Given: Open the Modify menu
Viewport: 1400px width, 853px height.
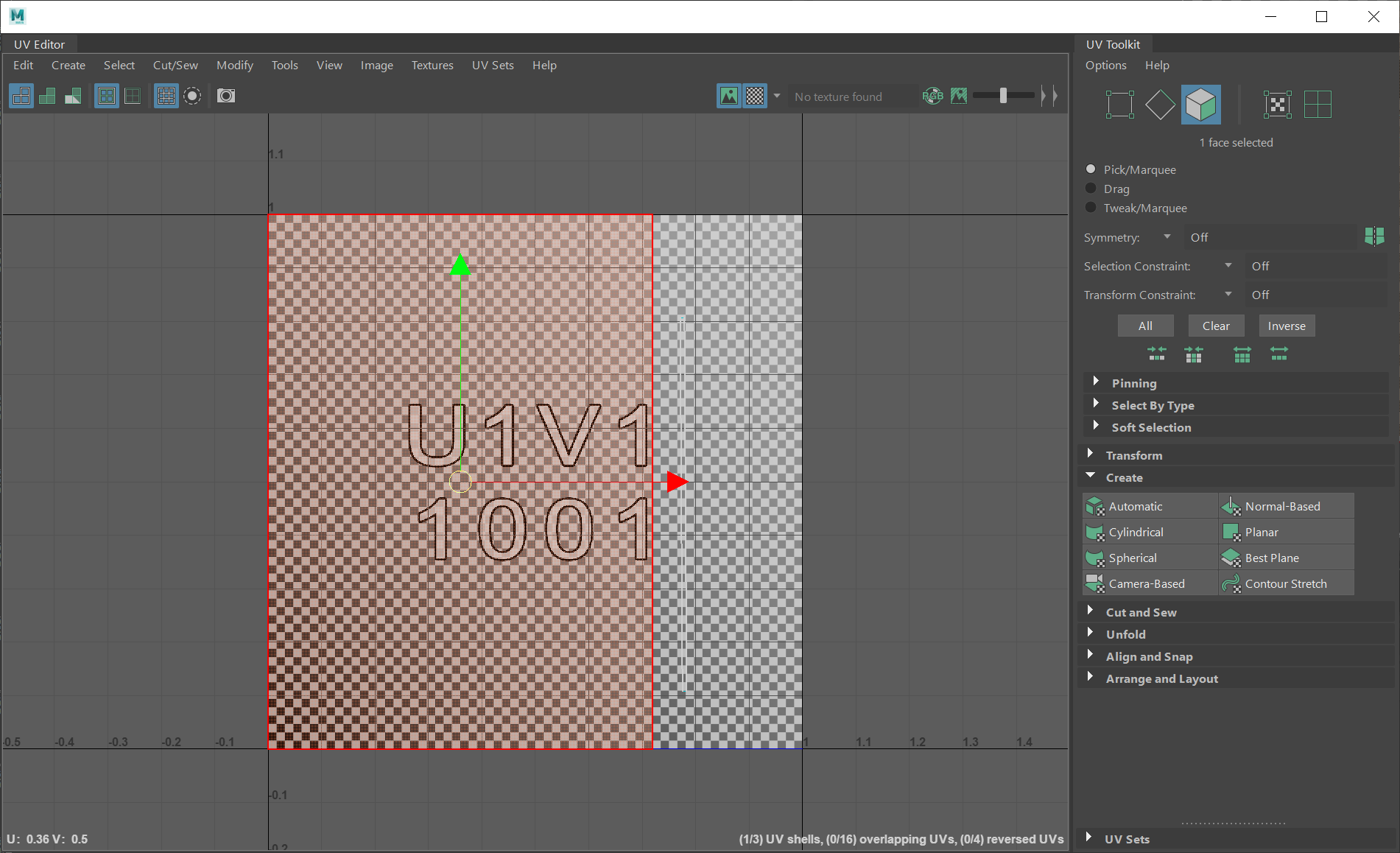Looking at the screenshot, I should (x=235, y=65).
